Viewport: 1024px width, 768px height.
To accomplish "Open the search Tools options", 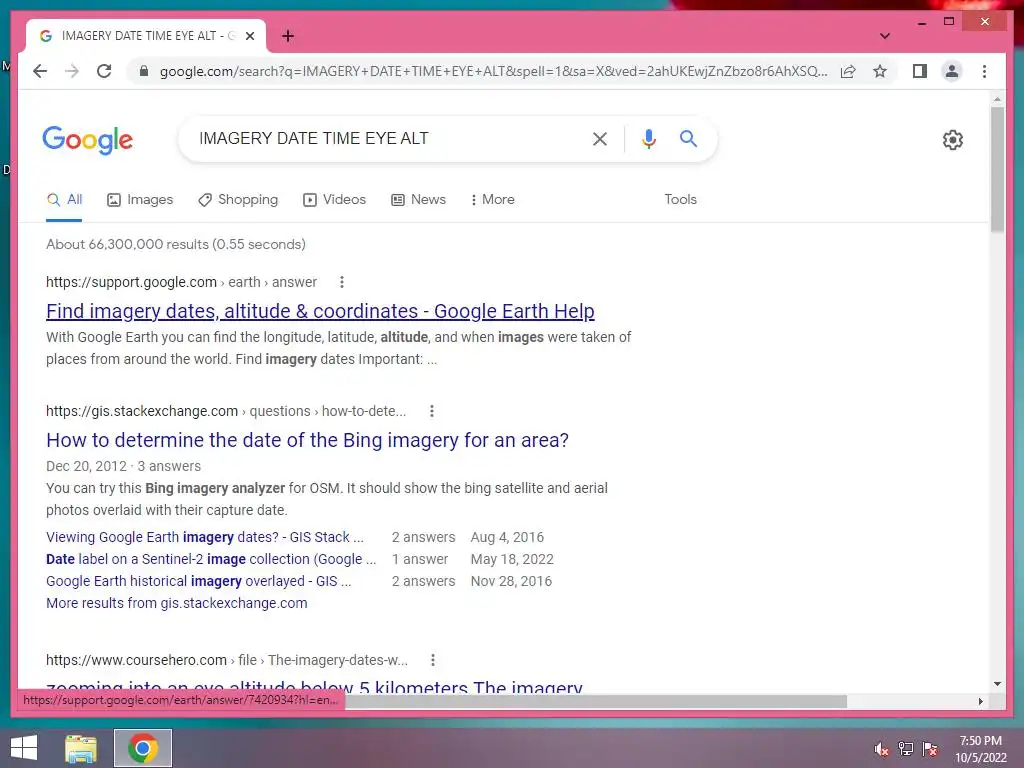I will [x=680, y=200].
